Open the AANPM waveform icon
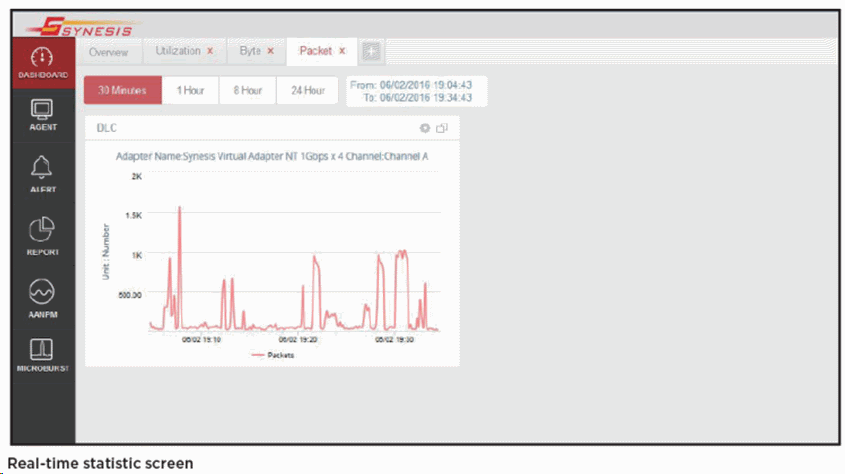The width and height of the screenshot is (845, 474). coord(42,295)
